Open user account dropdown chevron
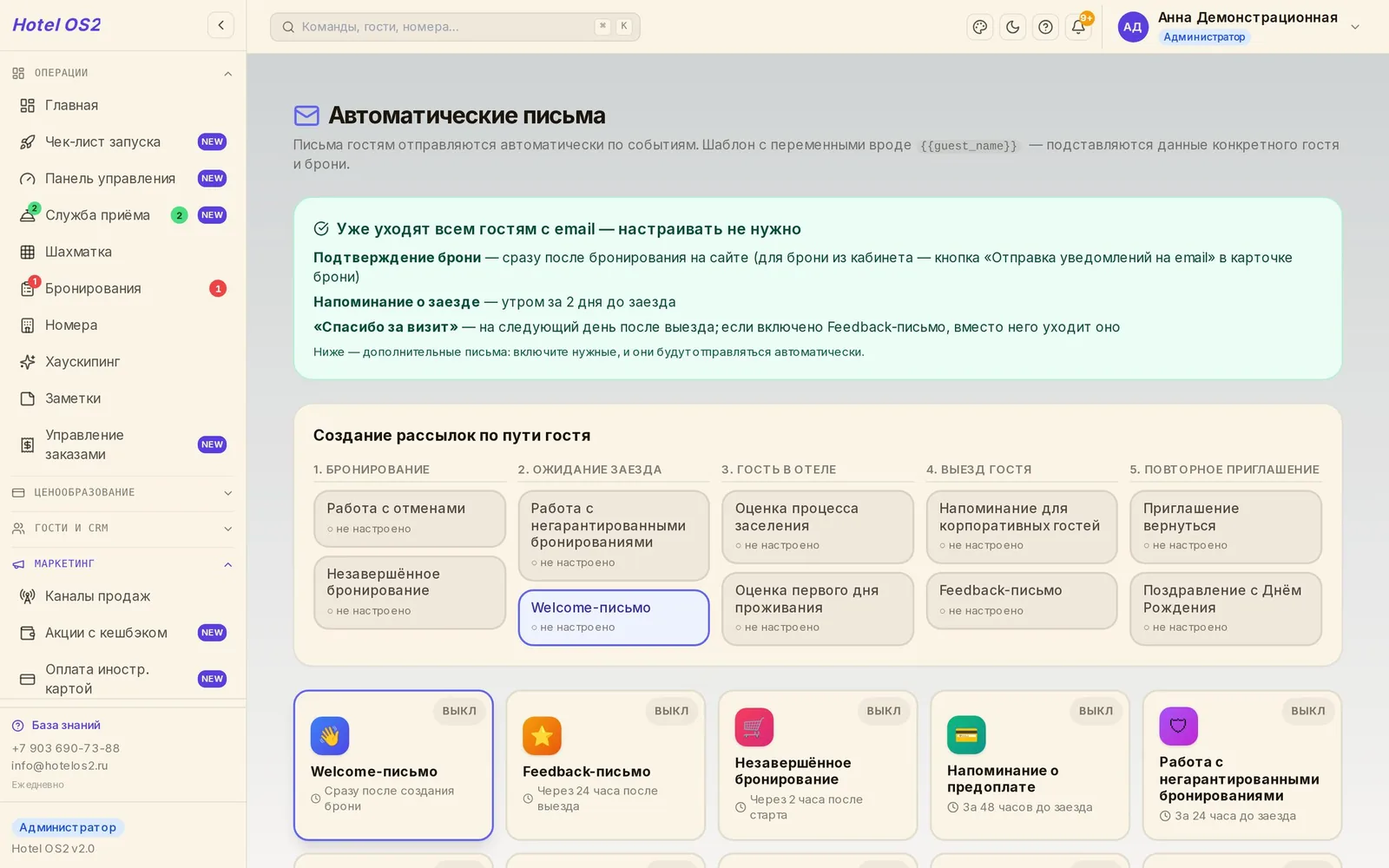 pyautogui.click(x=1355, y=27)
